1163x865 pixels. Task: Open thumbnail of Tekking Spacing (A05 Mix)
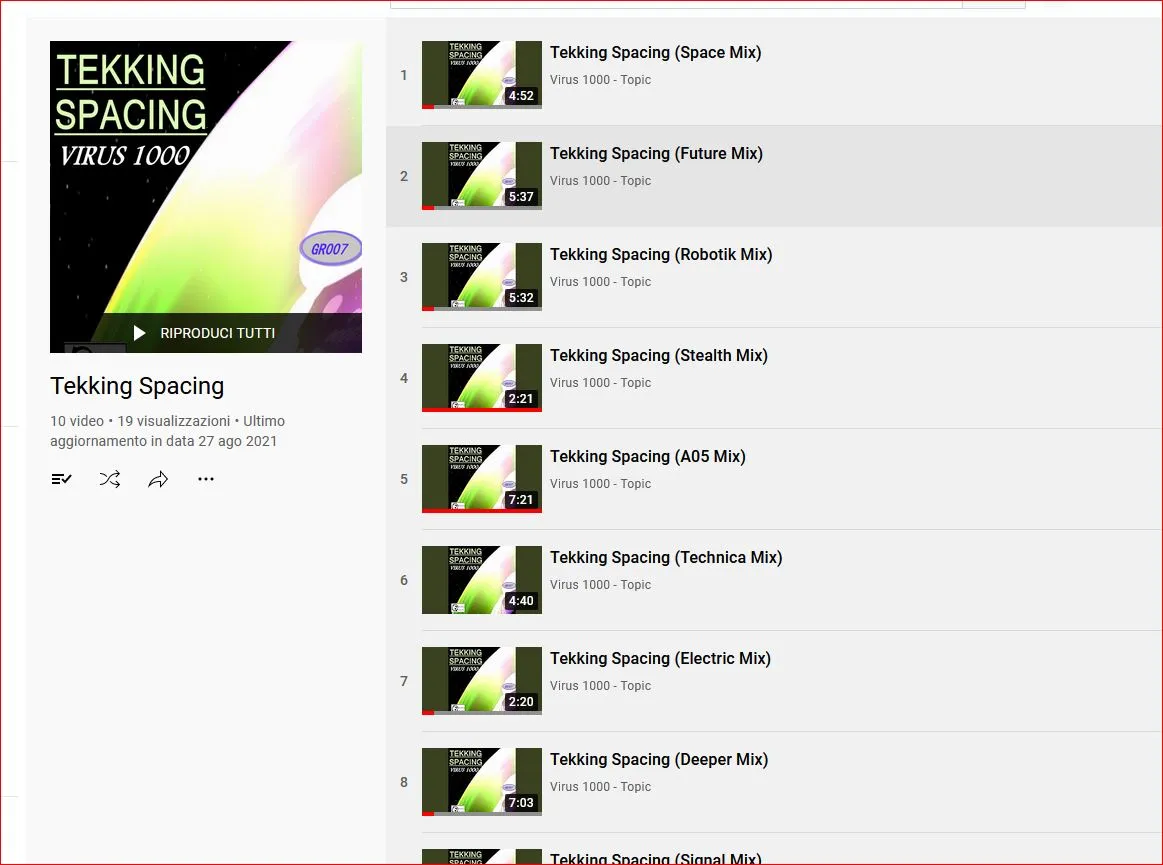point(481,478)
